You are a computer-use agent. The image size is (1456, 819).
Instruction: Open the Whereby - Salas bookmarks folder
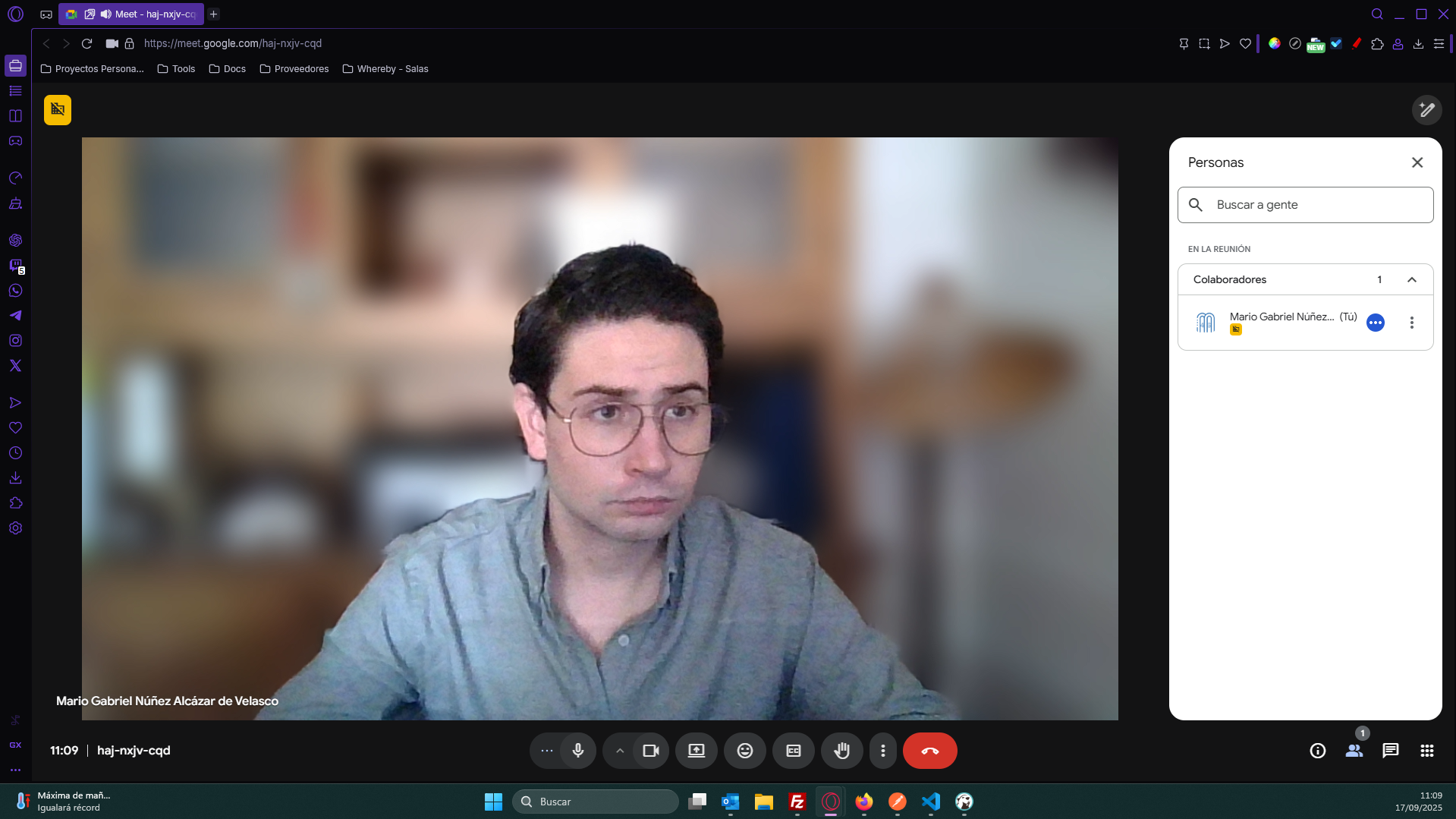click(x=385, y=69)
